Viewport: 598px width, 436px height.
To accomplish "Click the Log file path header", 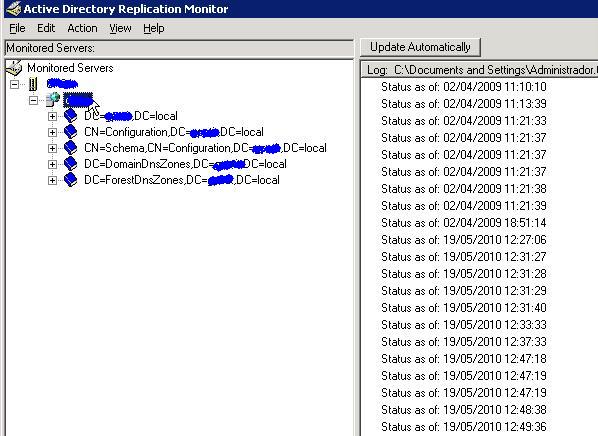I will tap(479, 70).
